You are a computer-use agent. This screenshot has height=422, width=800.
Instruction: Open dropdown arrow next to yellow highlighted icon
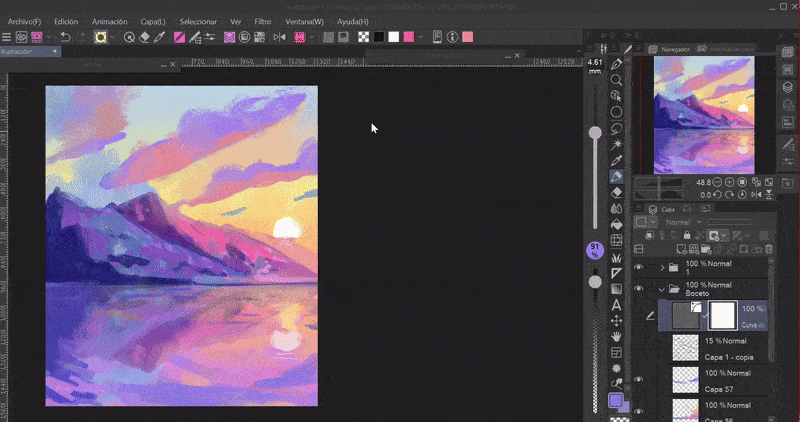tap(112, 37)
